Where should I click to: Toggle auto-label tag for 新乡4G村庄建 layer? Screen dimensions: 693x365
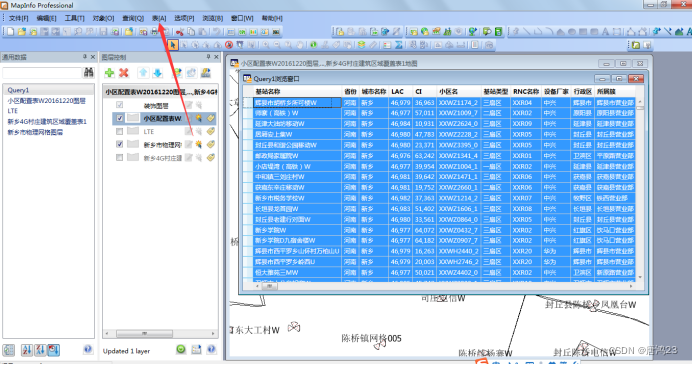coord(210,158)
